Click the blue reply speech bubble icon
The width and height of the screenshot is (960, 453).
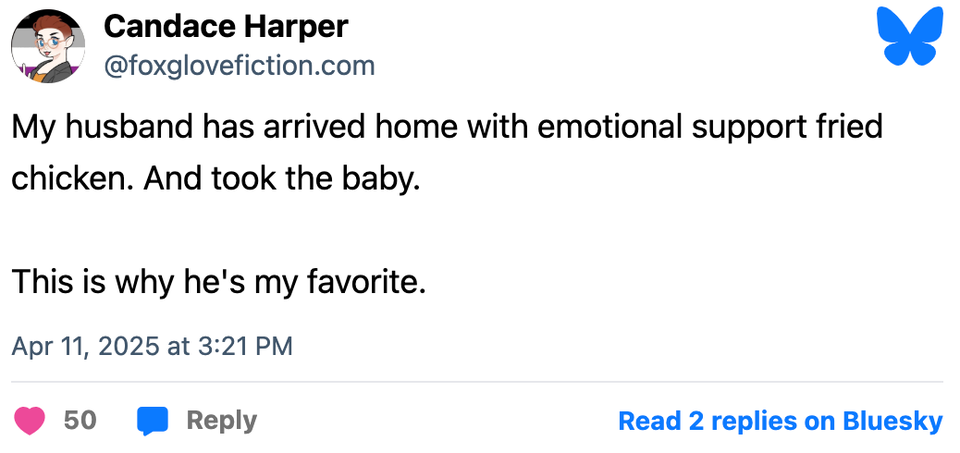tap(152, 420)
